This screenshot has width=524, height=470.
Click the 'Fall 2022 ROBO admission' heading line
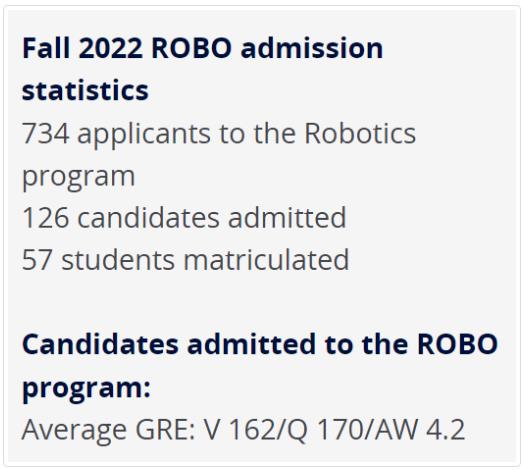pyautogui.click(x=203, y=48)
